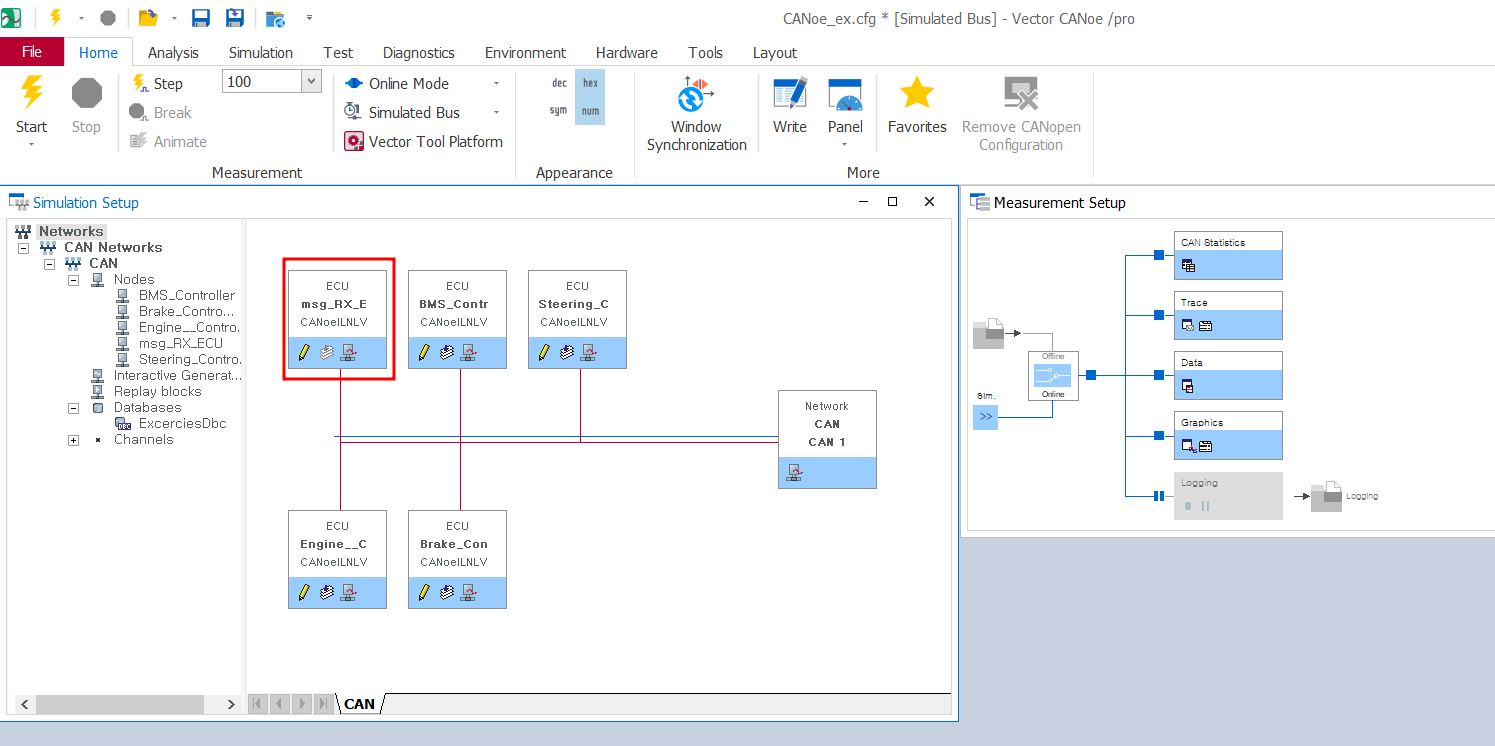Click quick-access Start lightning icon in title bar
The image size is (1495, 746).
[57, 18]
